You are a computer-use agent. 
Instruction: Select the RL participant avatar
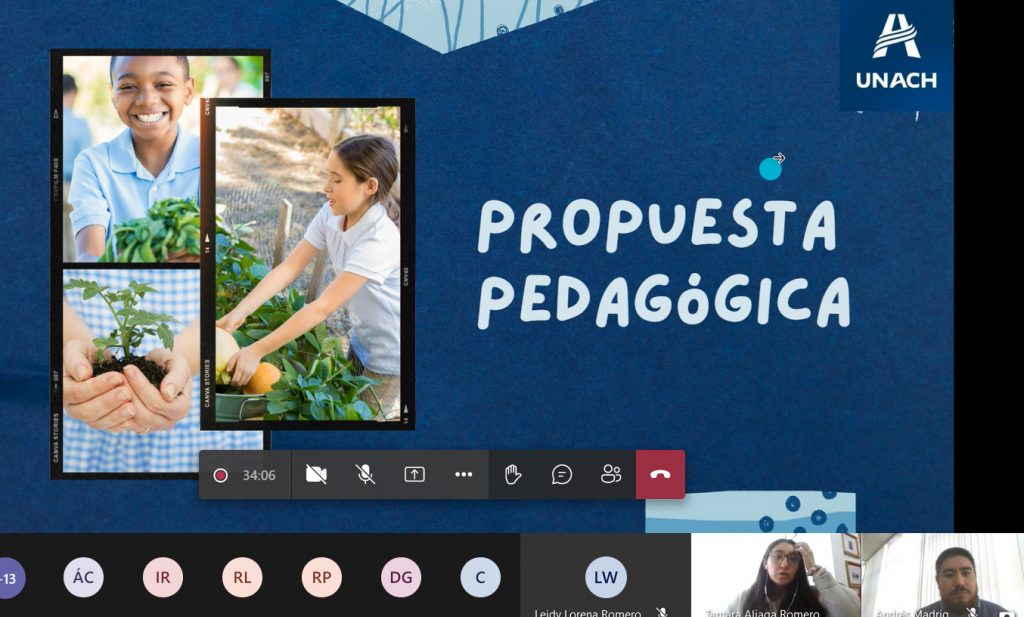click(242, 578)
